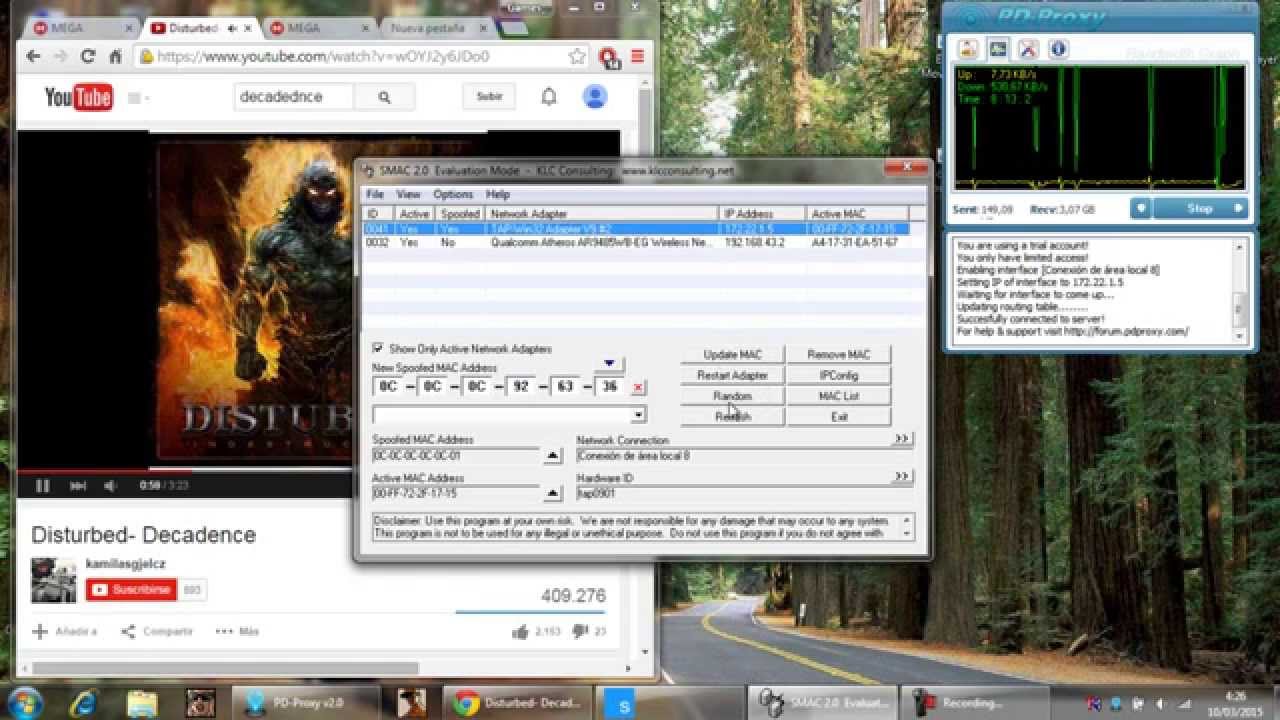Screen dimensions: 1280x720
Task: Mute the YouTube video volume
Action: click(110, 486)
